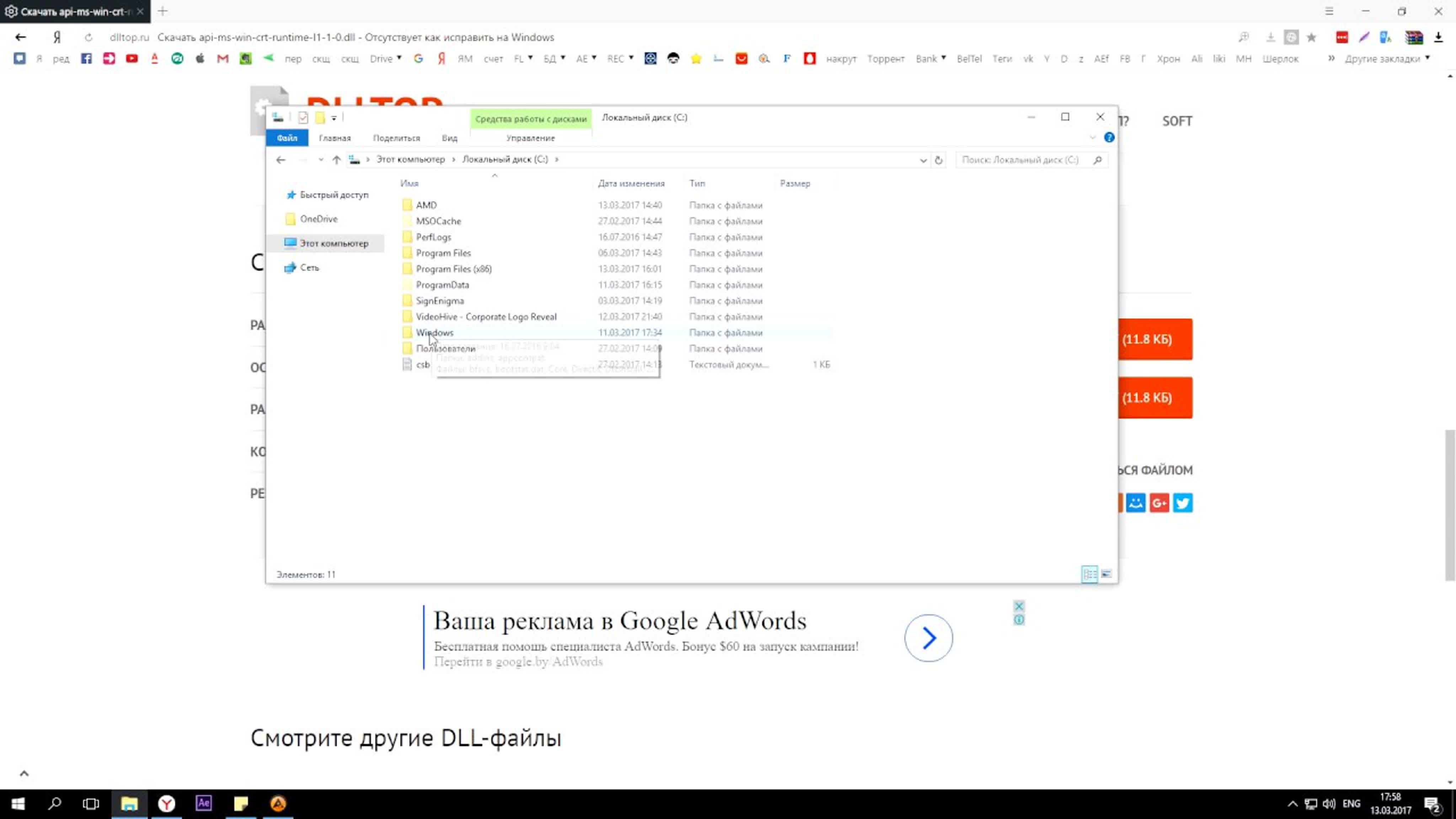Open Customize Quick Access Toolbar dropdown
The width and height of the screenshot is (1456, 819).
(x=334, y=118)
